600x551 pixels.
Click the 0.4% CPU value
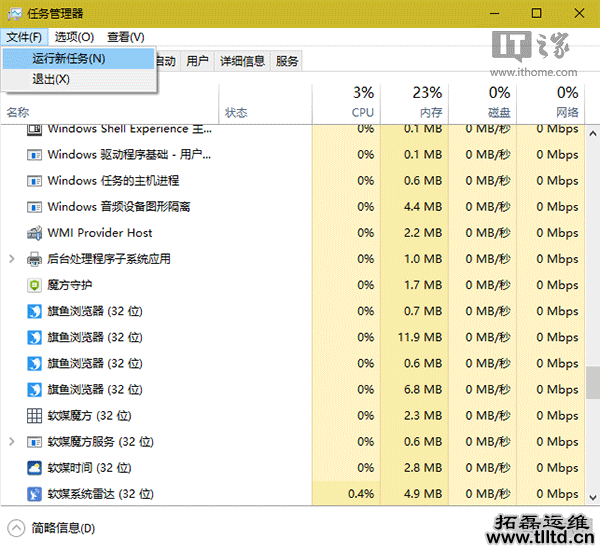[361, 494]
